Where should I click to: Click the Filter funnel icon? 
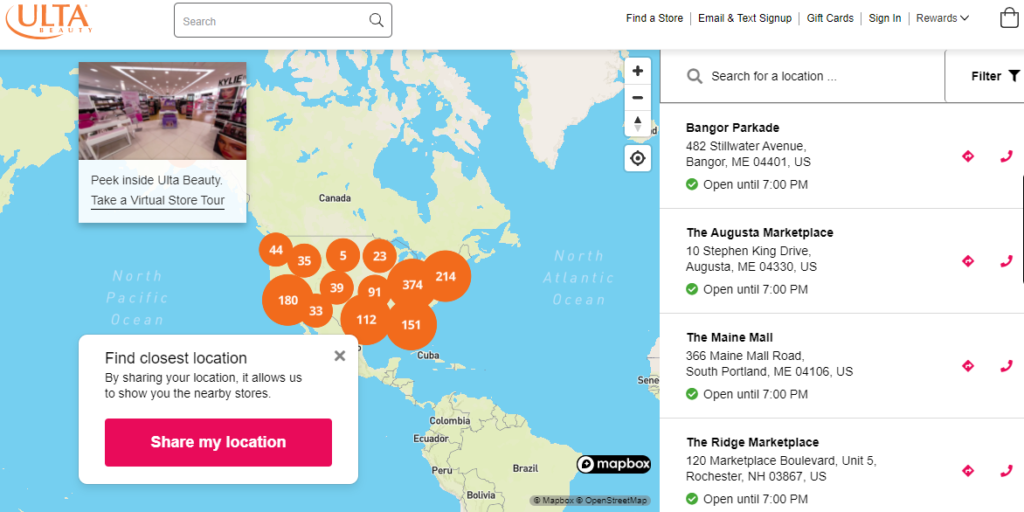[1014, 76]
